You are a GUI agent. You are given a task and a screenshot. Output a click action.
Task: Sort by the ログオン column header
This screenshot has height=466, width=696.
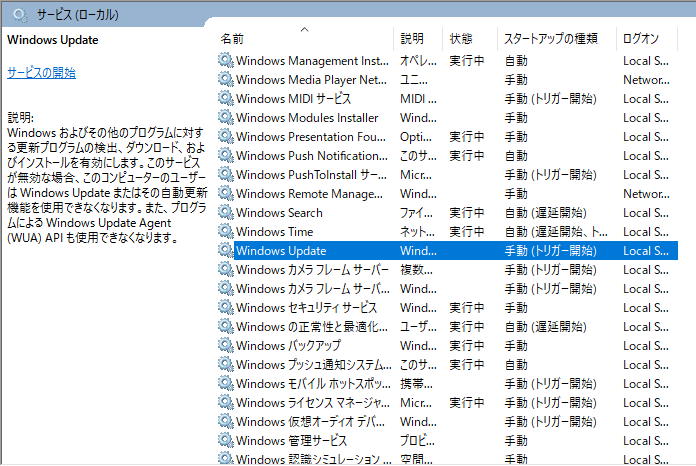641,39
